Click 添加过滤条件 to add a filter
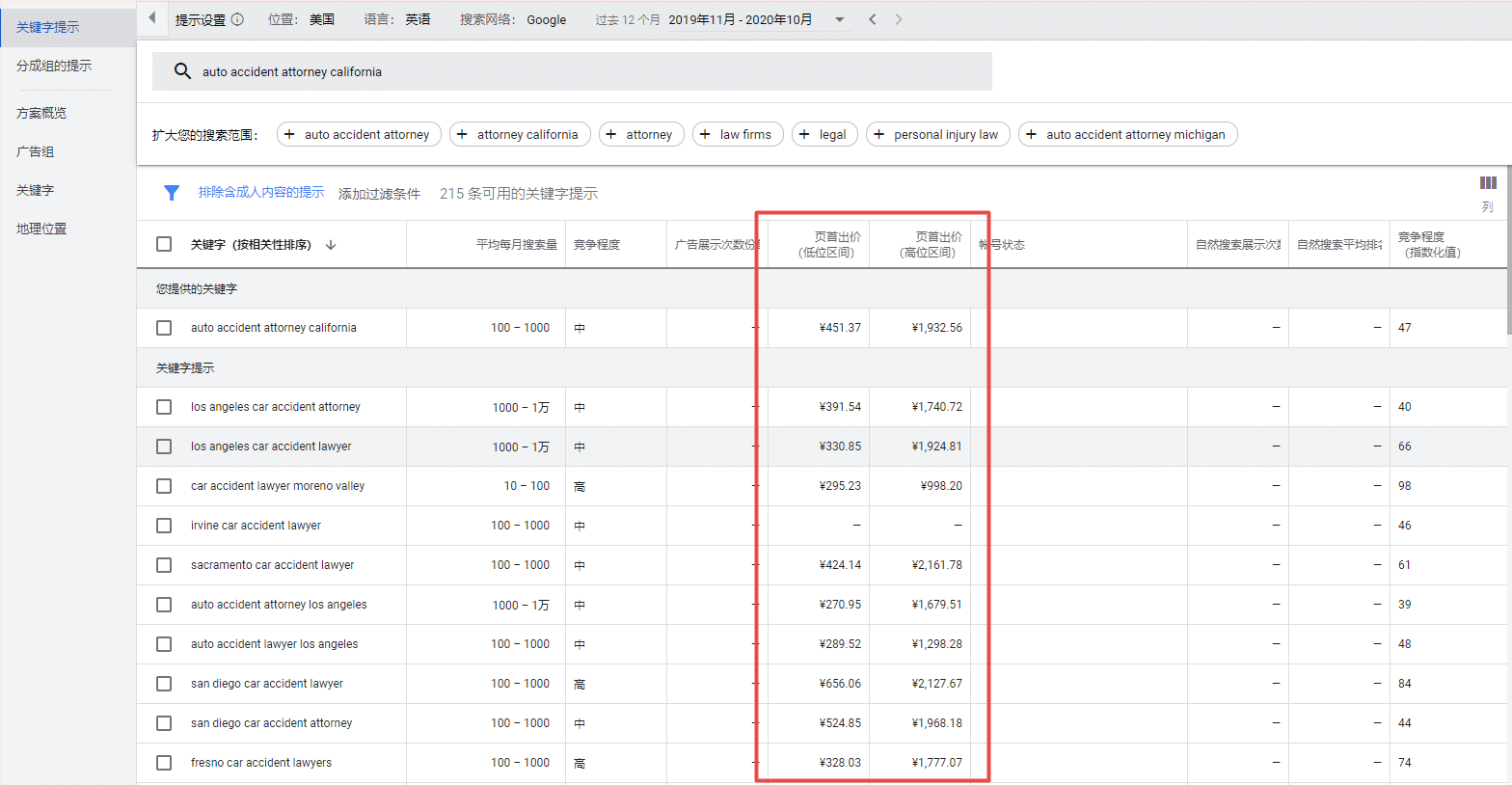The image size is (1512, 785). 379,194
